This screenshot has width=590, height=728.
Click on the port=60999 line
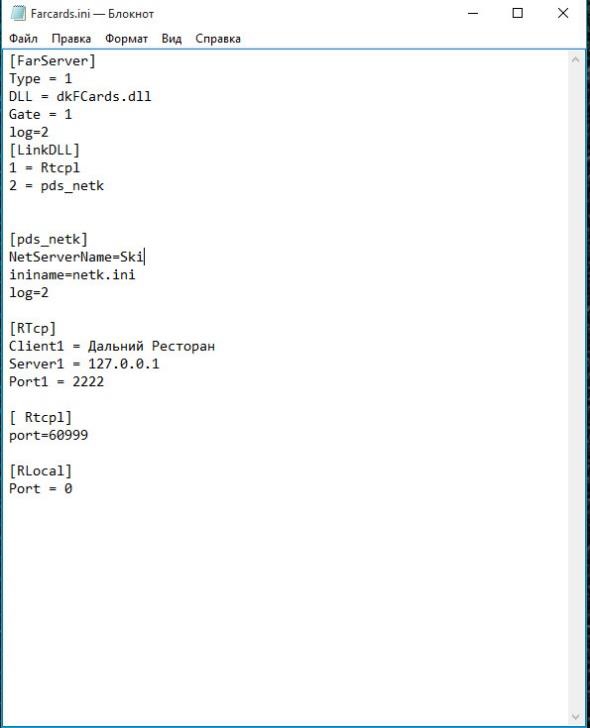(x=48, y=436)
